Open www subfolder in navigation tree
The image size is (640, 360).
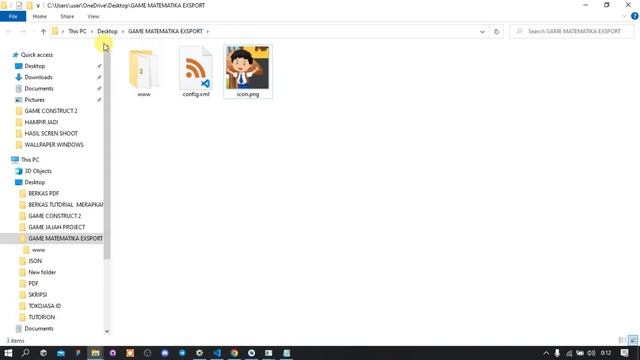[38, 250]
